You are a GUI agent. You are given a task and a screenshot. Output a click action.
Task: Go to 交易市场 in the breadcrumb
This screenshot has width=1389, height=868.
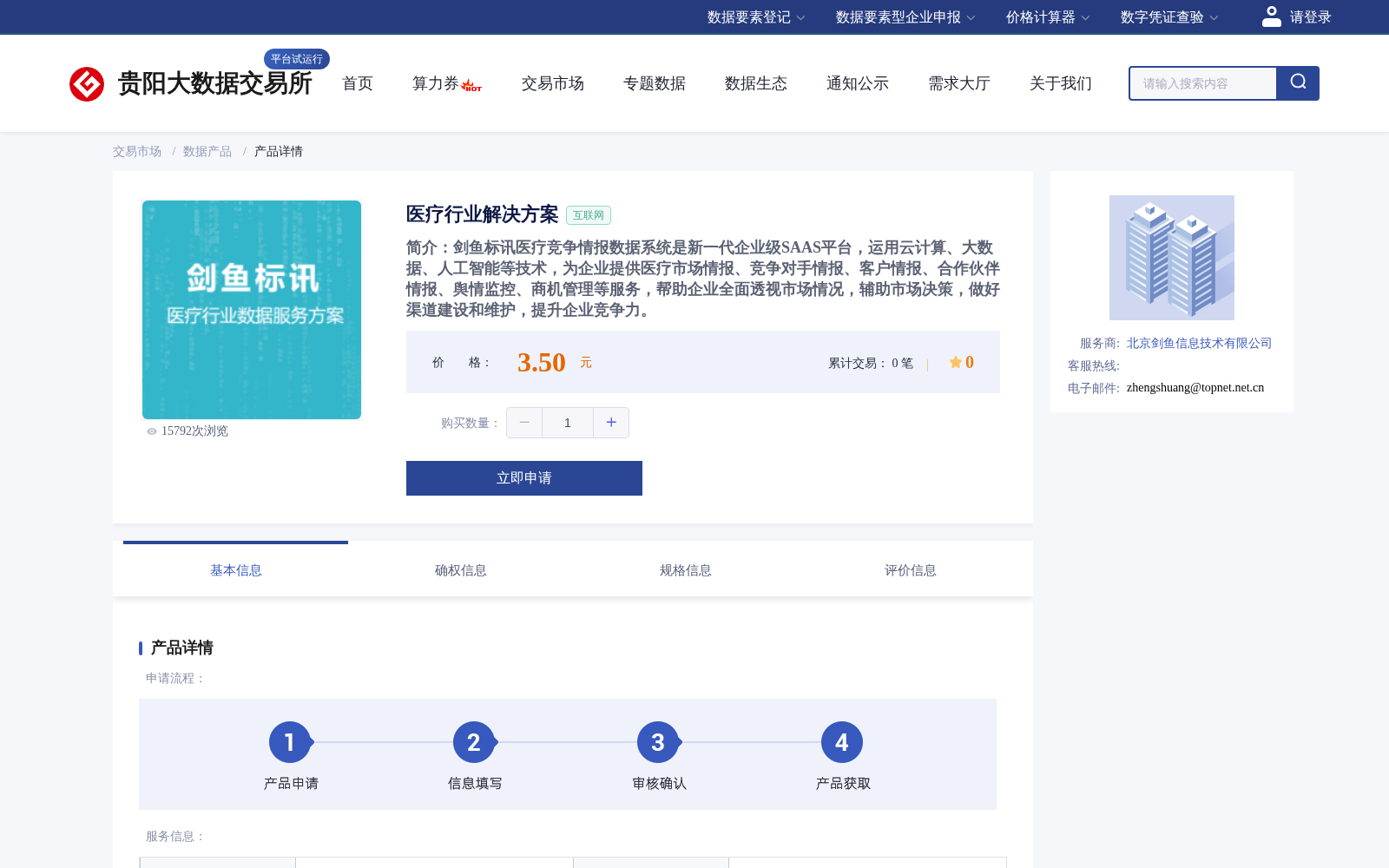[137, 151]
